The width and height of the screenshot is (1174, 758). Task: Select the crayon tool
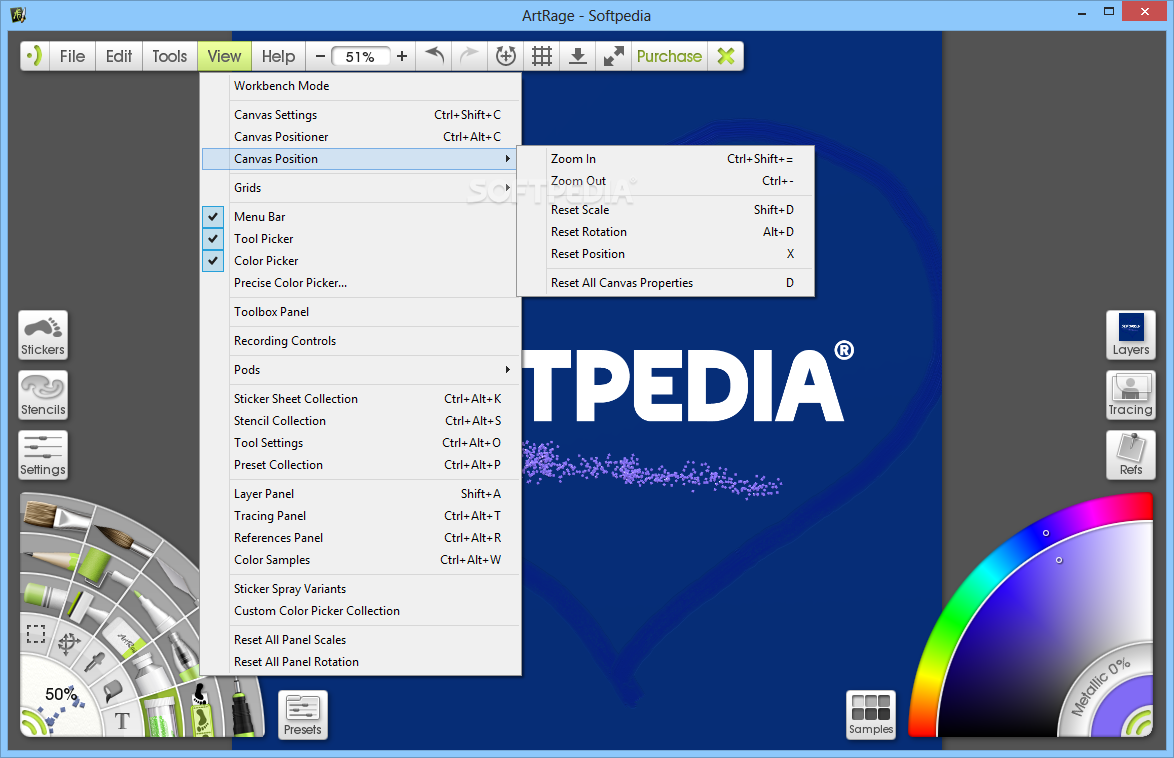pos(45,595)
